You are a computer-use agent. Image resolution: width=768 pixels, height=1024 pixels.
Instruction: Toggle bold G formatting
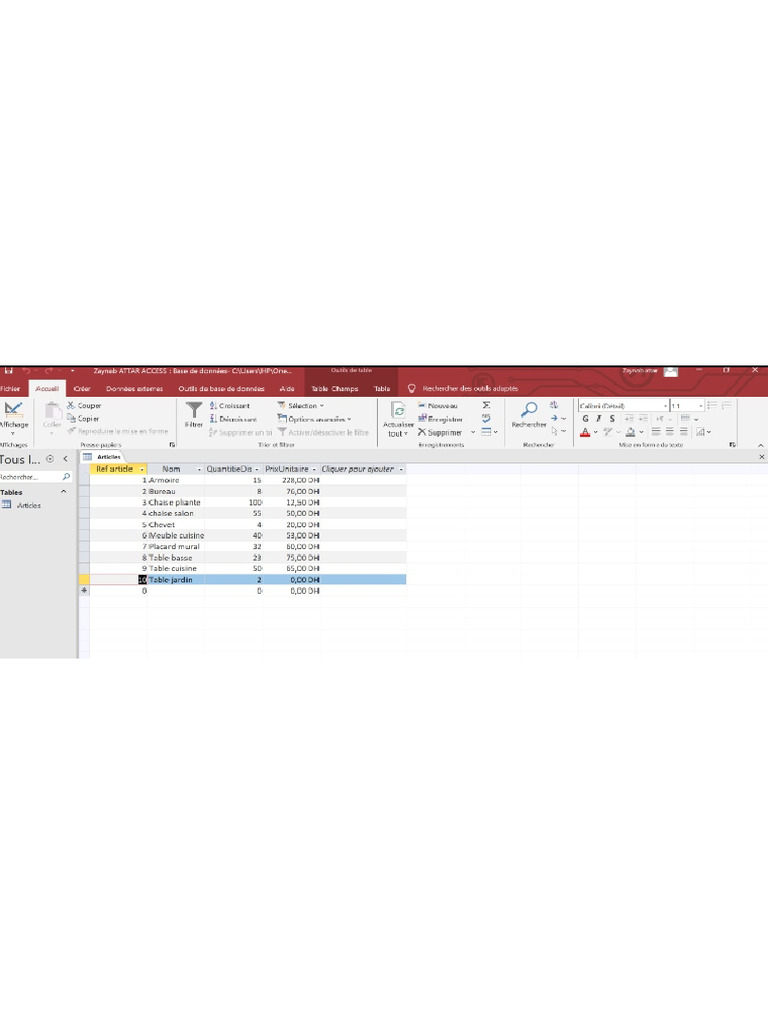pos(585,419)
